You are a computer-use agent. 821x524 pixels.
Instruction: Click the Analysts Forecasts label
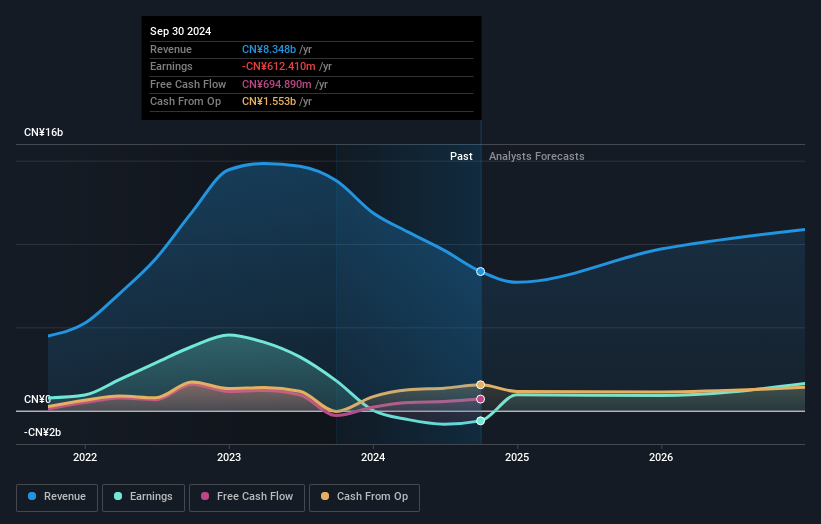coord(537,156)
